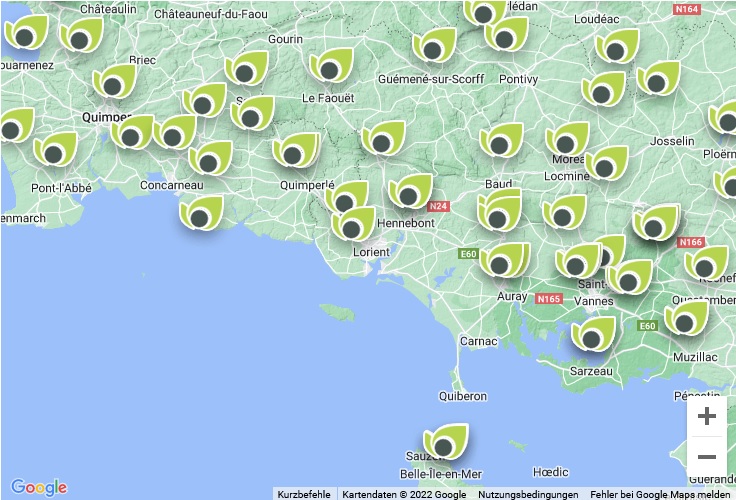Click the coastal marker below Concarneau

click(200, 215)
